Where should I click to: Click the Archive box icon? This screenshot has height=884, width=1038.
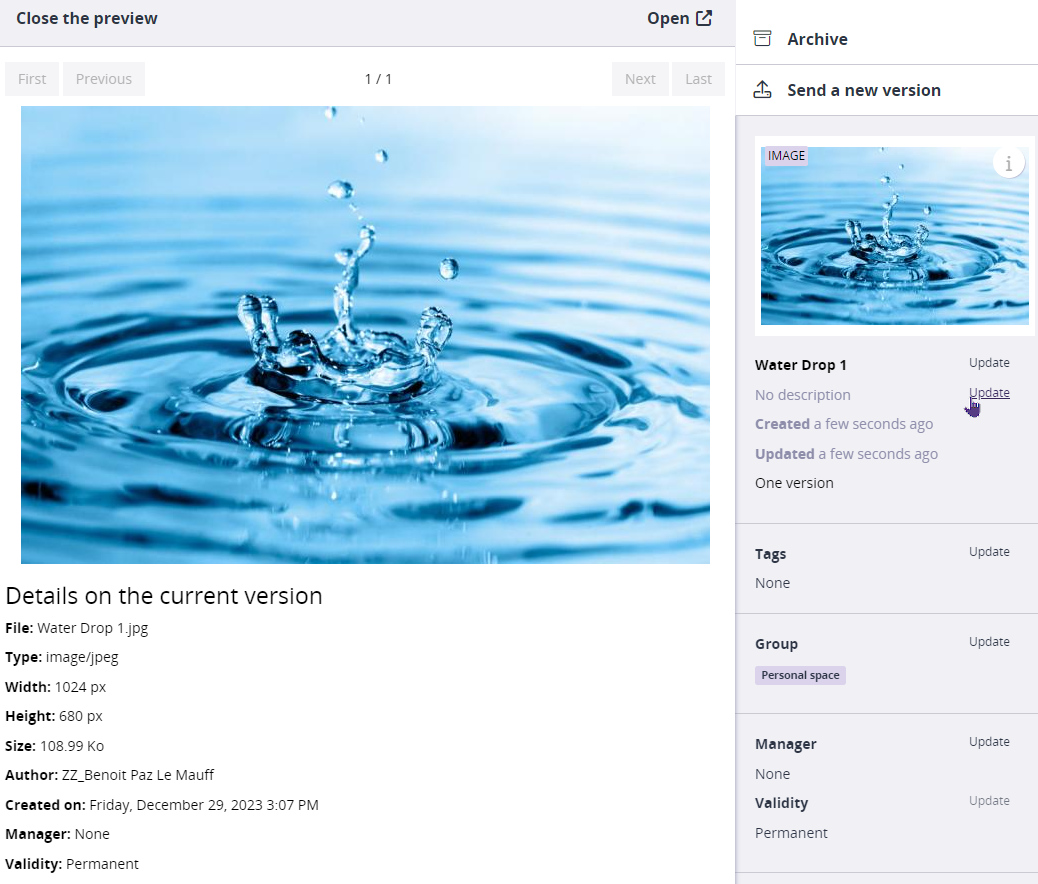762,39
